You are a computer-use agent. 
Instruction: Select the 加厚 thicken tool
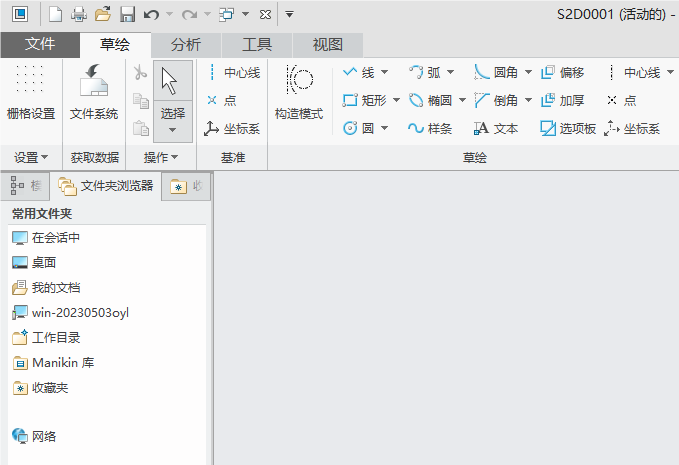tap(563, 100)
